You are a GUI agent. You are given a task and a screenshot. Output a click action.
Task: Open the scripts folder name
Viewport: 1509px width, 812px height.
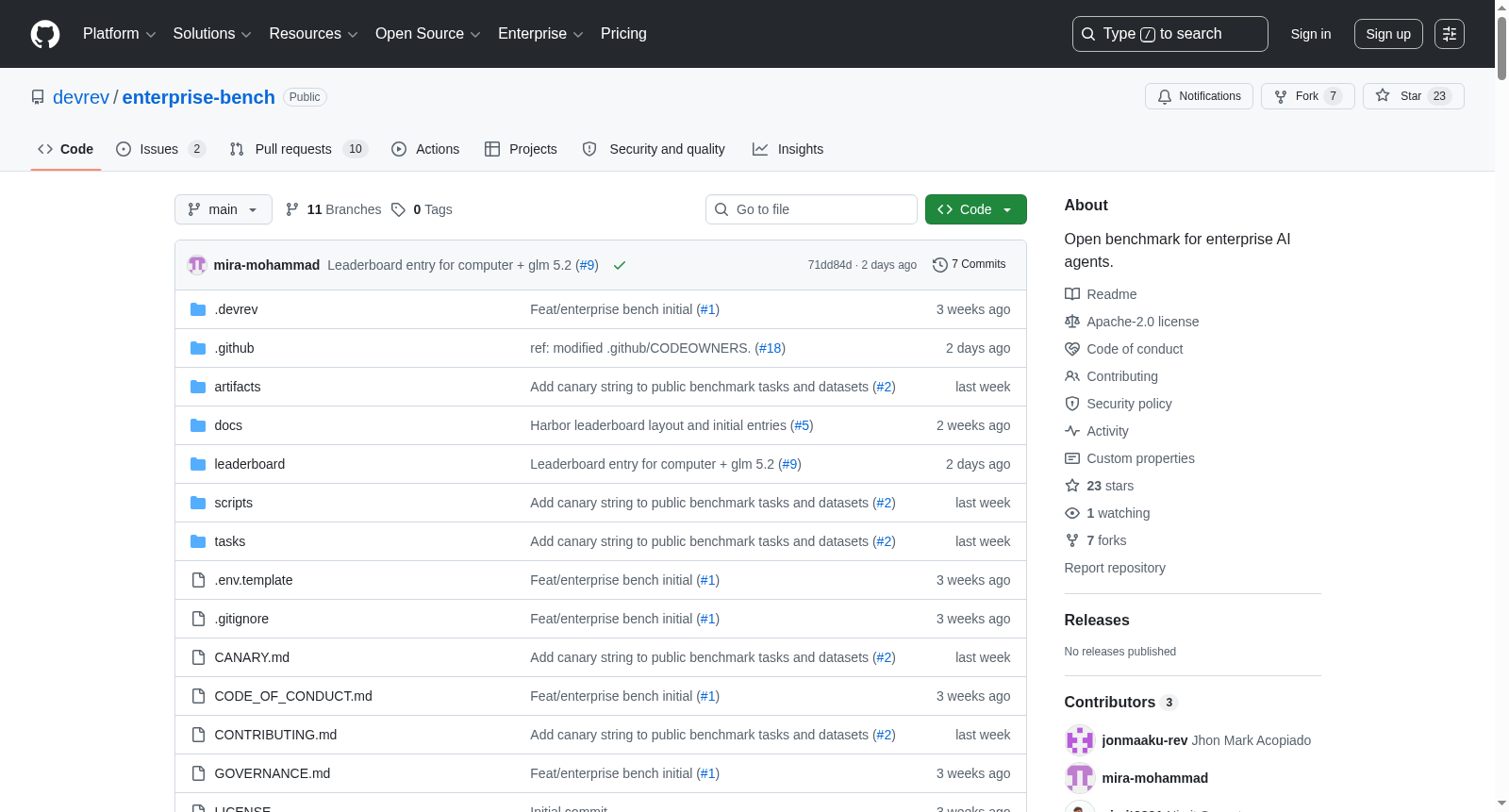[233, 503]
